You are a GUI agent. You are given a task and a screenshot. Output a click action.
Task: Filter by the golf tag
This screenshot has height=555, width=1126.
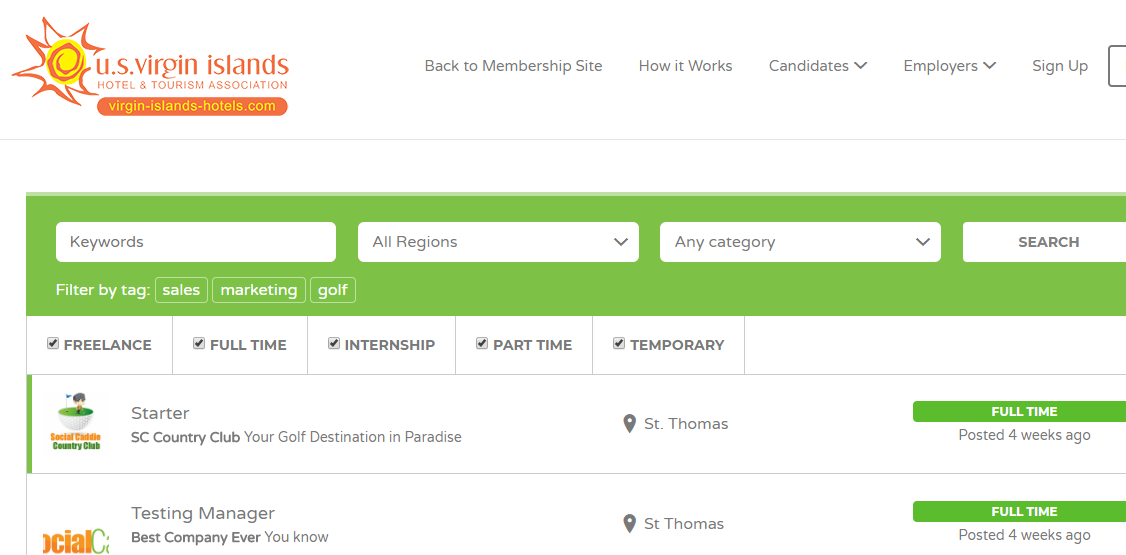[x=332, y=290]
